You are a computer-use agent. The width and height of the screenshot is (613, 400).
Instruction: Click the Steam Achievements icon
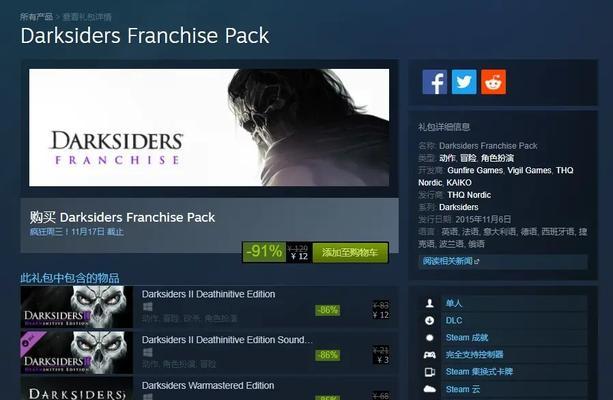point(429,337)
